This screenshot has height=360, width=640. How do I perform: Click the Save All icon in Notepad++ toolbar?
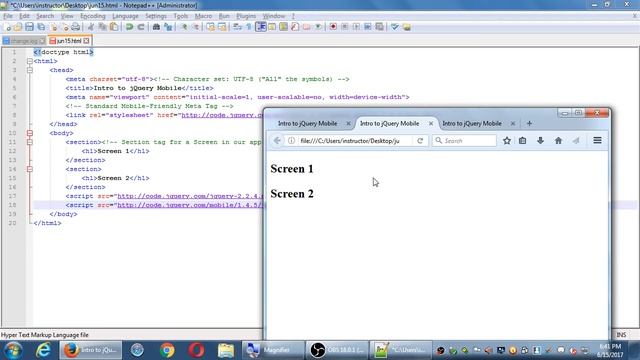coord(41,27)
